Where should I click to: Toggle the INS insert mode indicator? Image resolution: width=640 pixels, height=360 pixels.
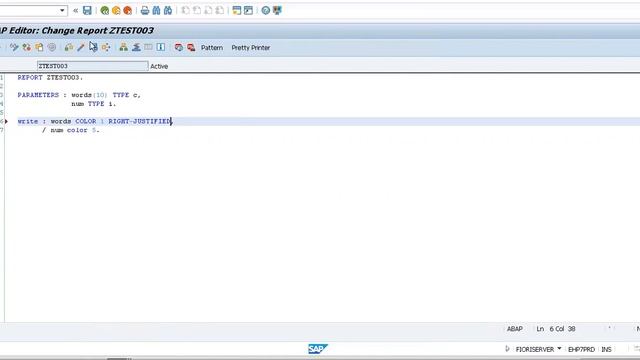(x=606, y=349)
